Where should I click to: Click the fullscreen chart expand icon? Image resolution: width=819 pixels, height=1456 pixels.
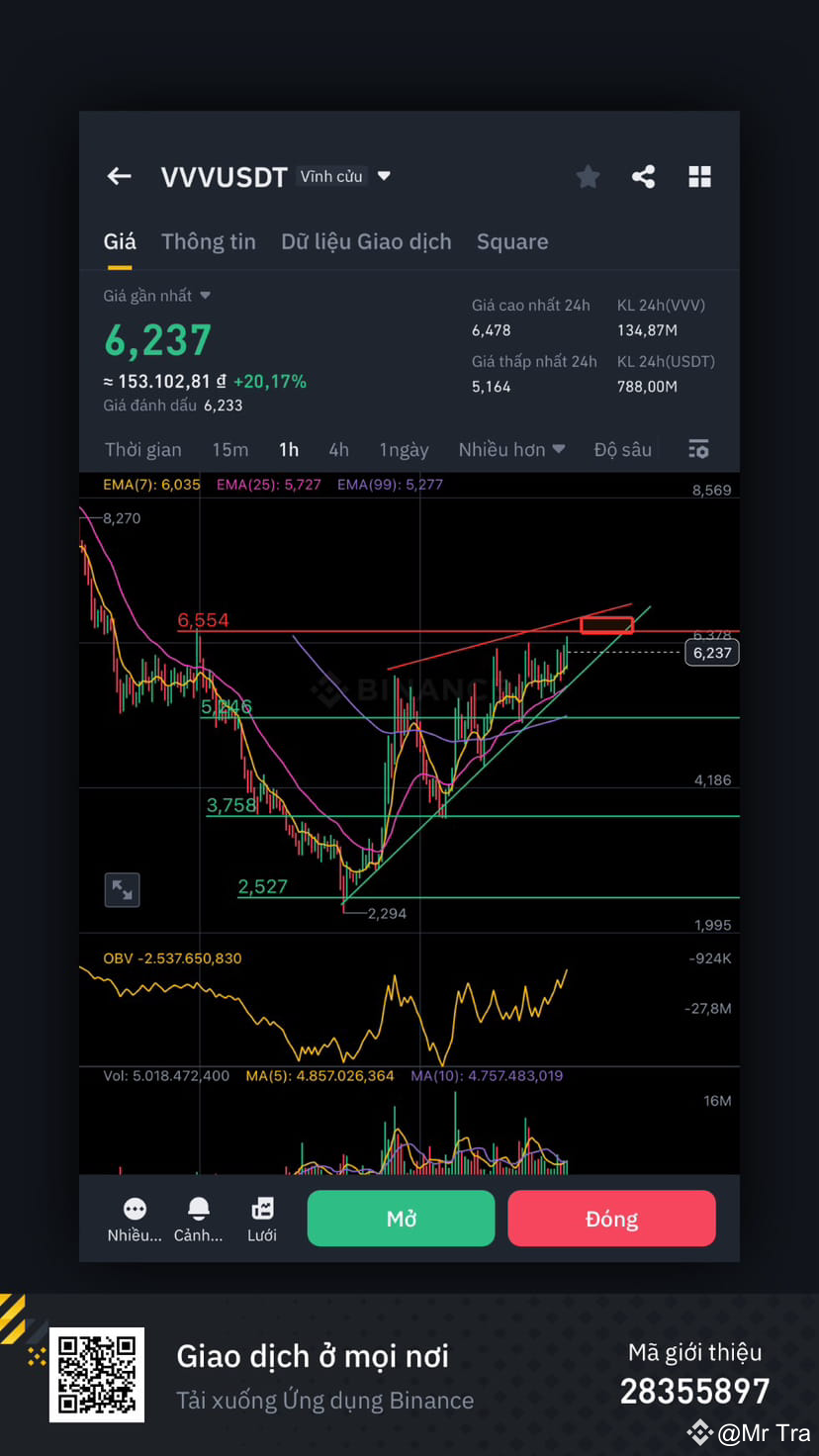(x=122, y=889)
